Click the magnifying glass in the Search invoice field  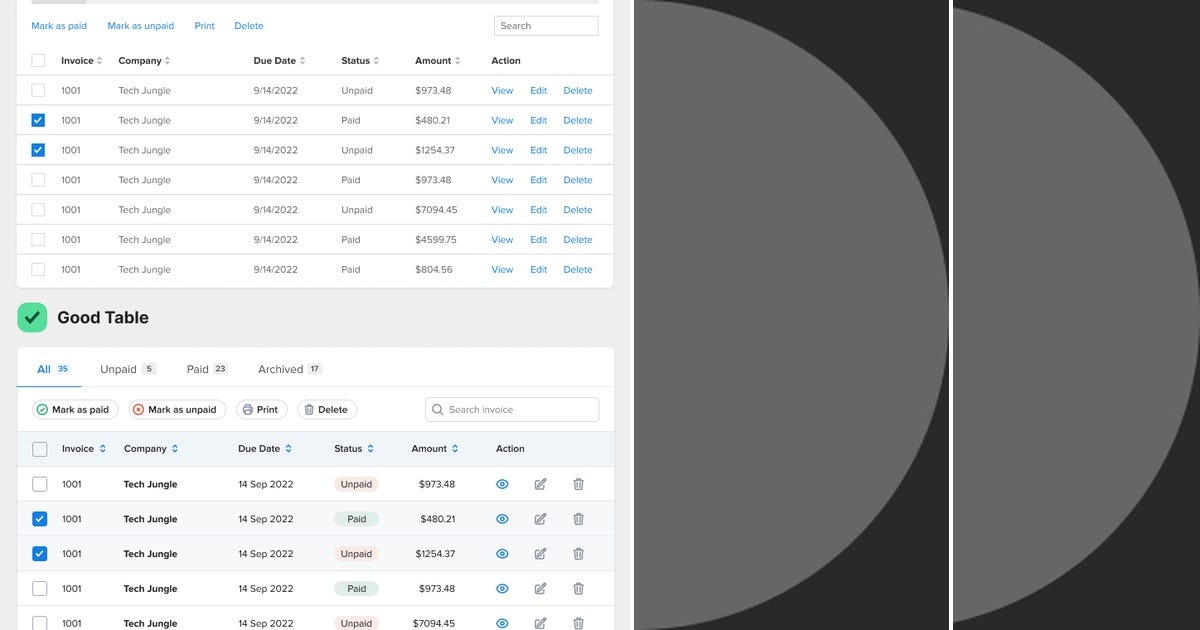click(x=437, y=409)
